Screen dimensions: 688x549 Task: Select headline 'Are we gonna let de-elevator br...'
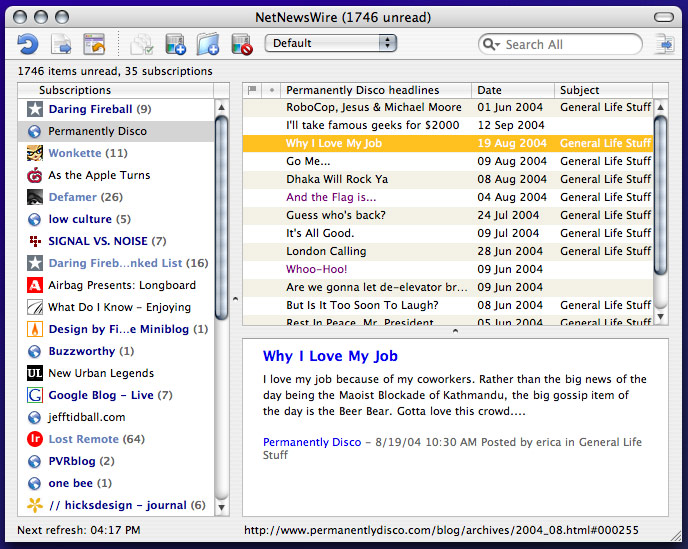(448, 287)
